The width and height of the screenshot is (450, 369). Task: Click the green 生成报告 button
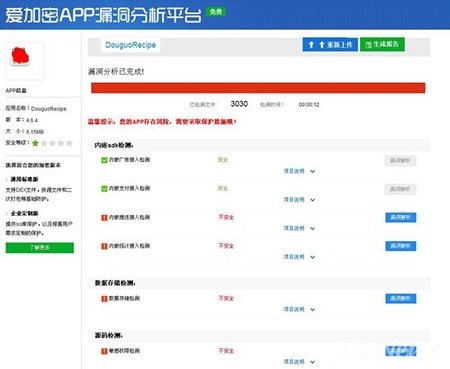[382, 45]
